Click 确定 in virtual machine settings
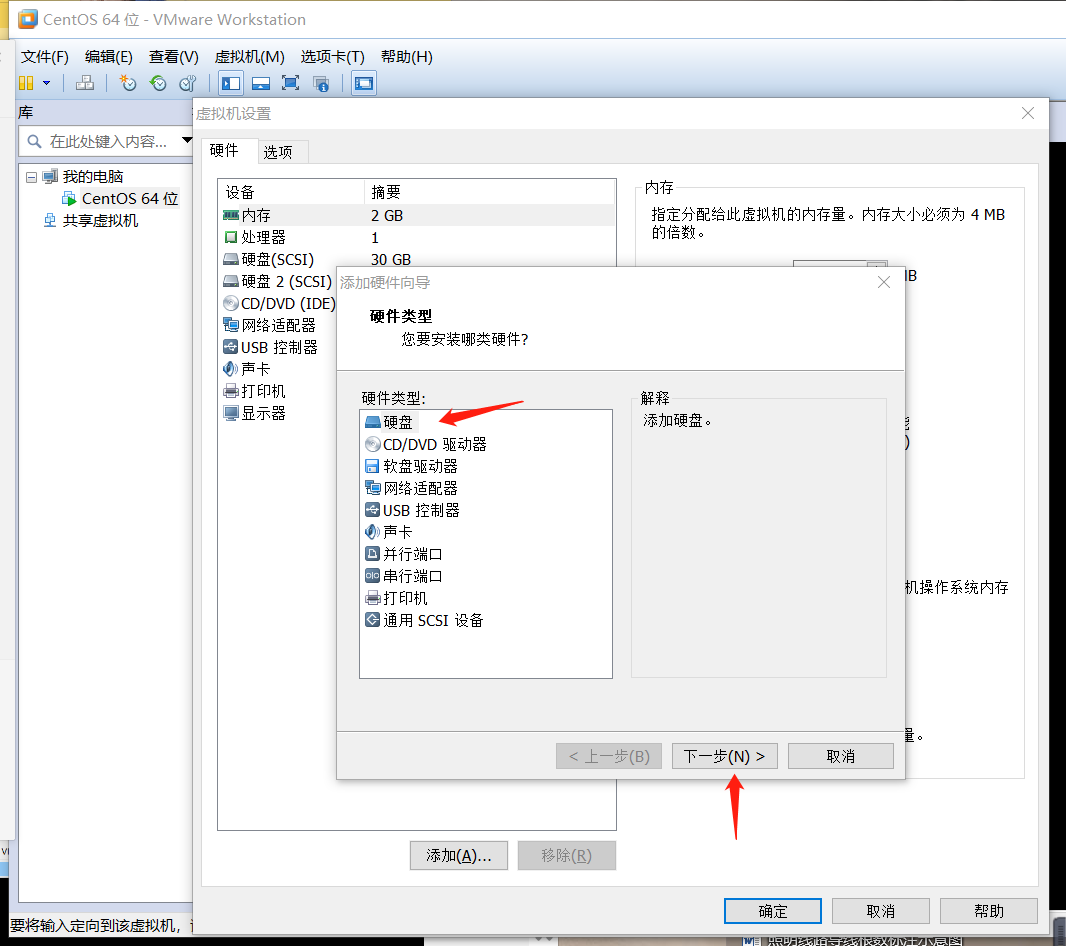This screenshot has width=1066, height=946. [772, 911]
